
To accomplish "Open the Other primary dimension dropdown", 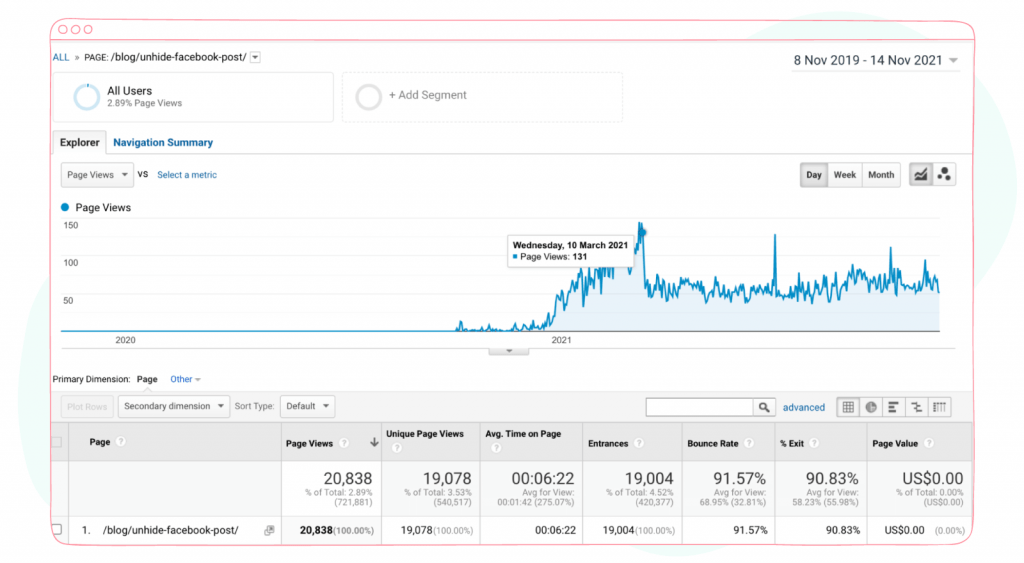I will (x=185, y=379).
